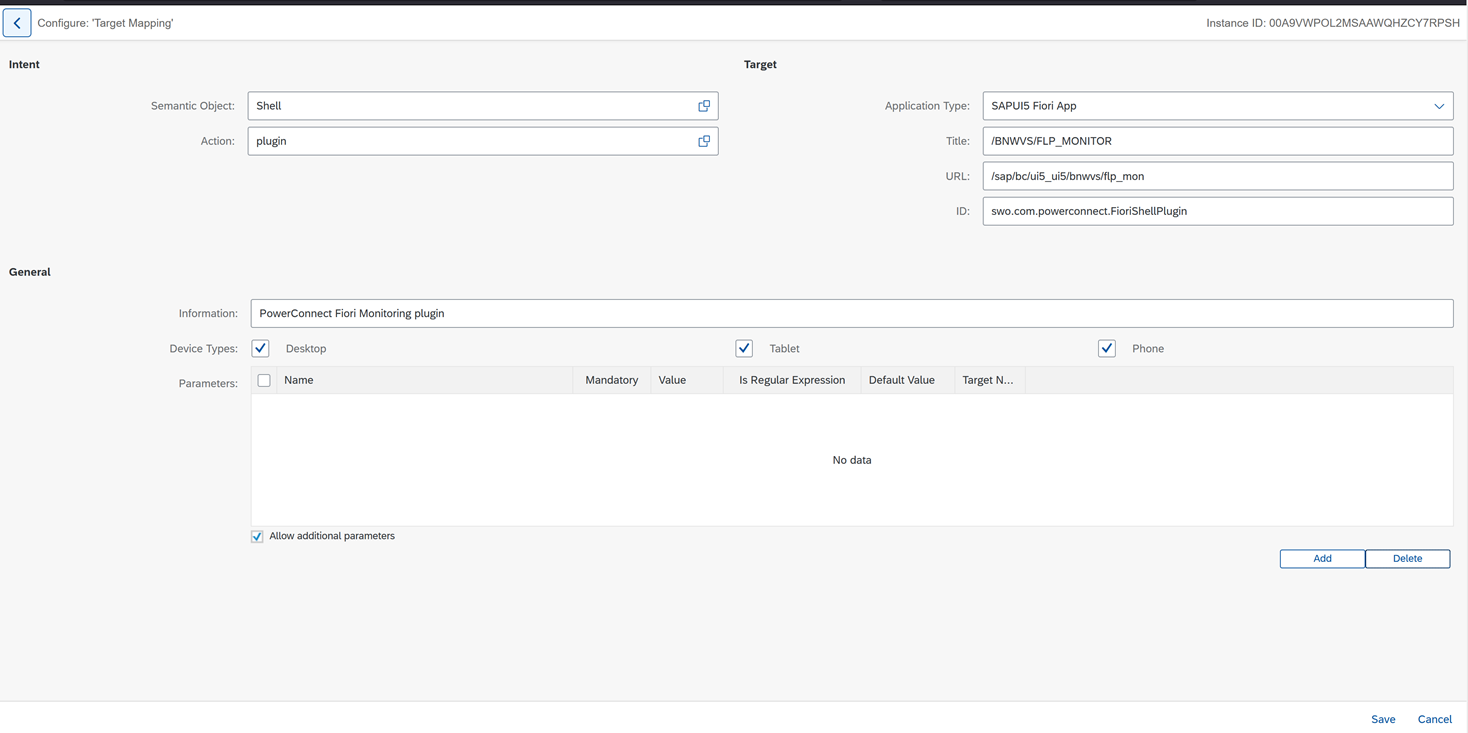Toggle the Tablet device type checkbox
This screenshot has height=733, width=1468.
pyautogui.click(x=744, y=348)
